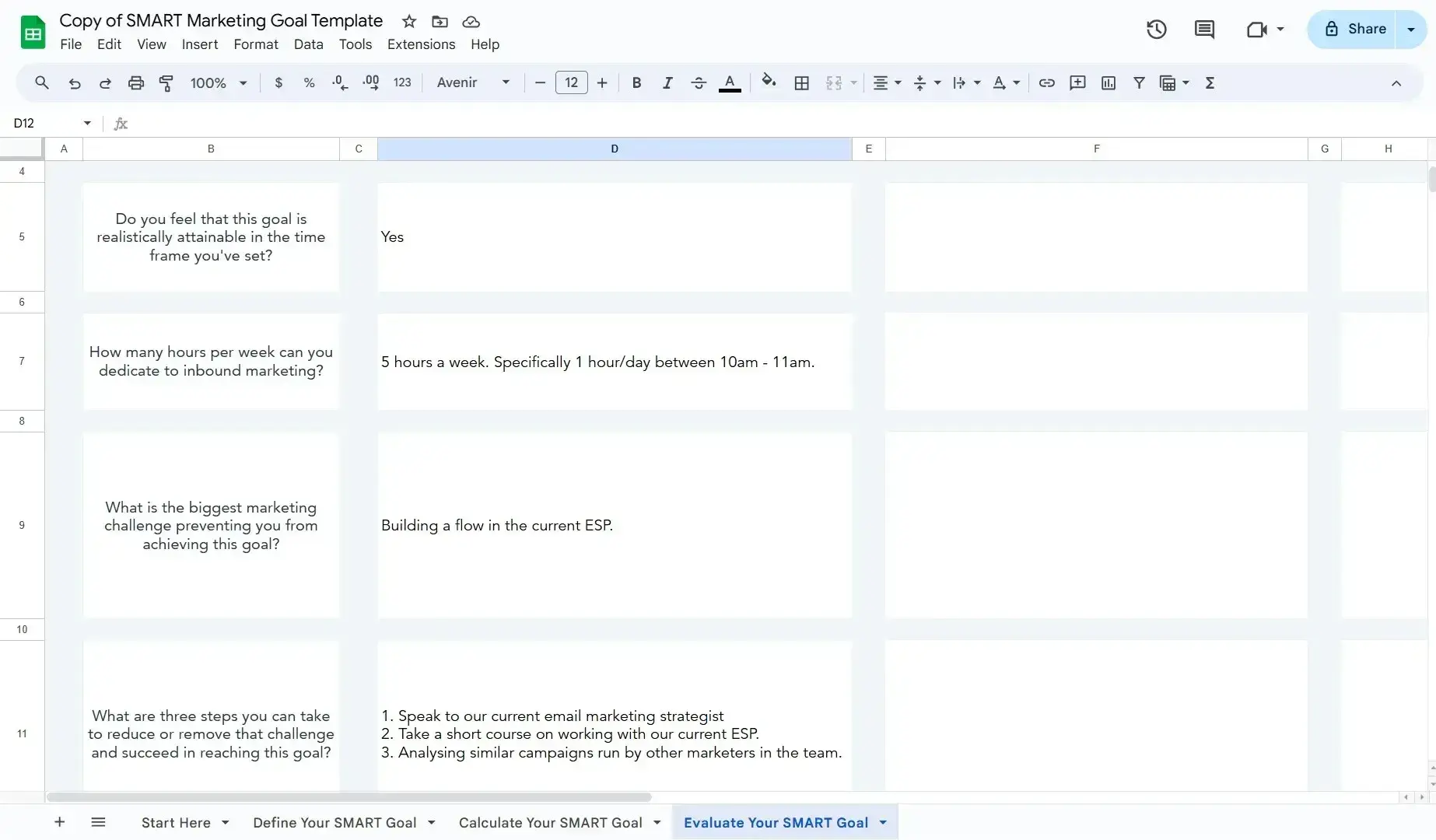The image size is (1436, 840).
Task: Select cell Building a flow in current ESP
Action: pos(615,525)
